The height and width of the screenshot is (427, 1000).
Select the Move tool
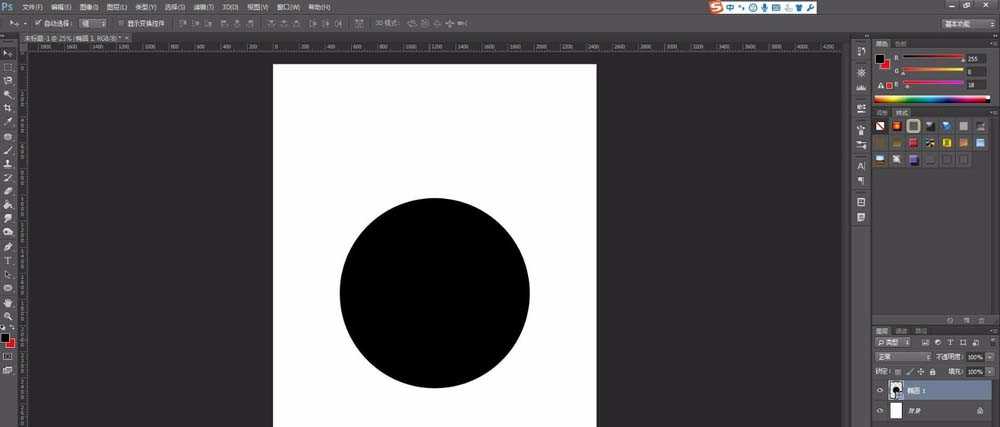pos(8,53)
